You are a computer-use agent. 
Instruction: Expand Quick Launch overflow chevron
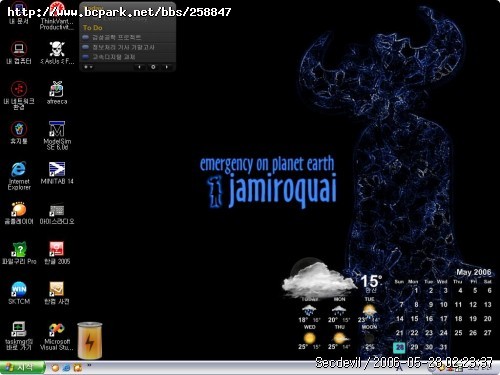[89, 366]
